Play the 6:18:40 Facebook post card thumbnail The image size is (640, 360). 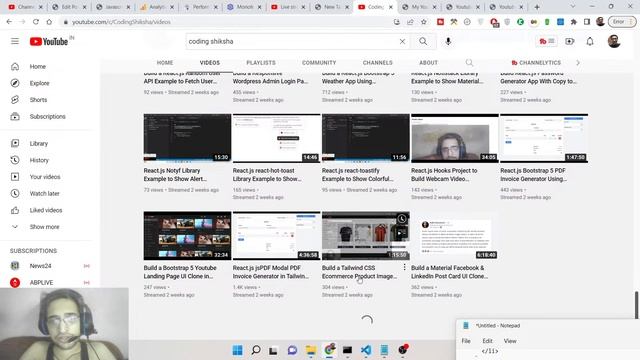[x=455, y=236]
